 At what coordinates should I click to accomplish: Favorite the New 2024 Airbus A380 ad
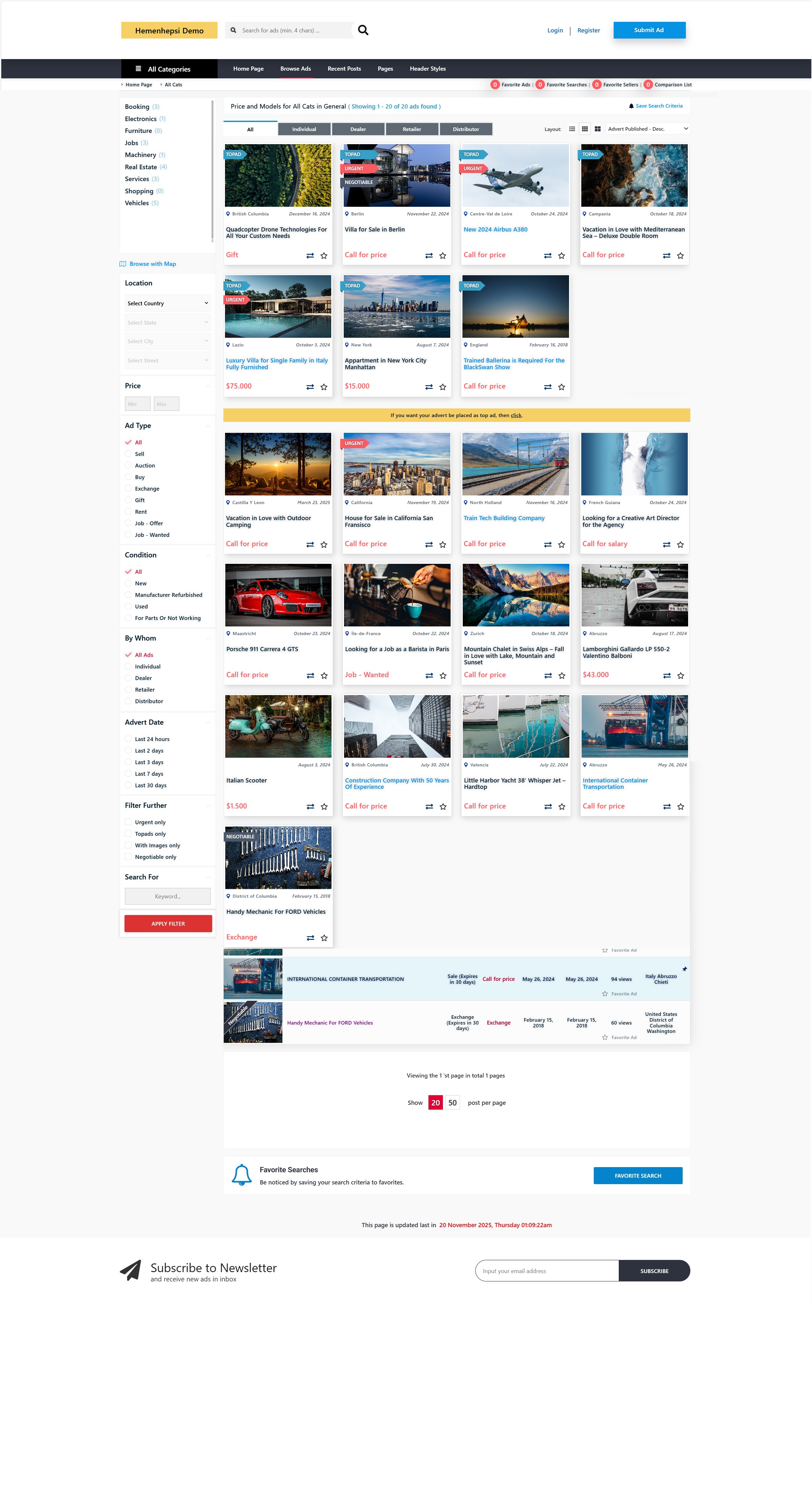[561, 256]
